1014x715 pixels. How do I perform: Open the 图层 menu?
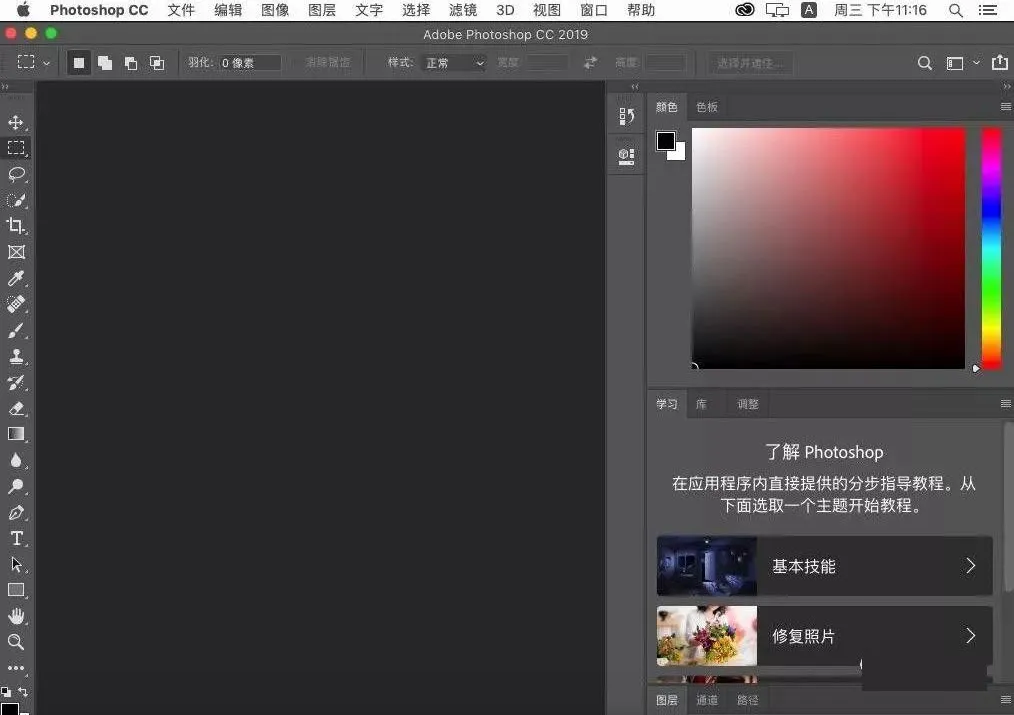coord(322,10)
